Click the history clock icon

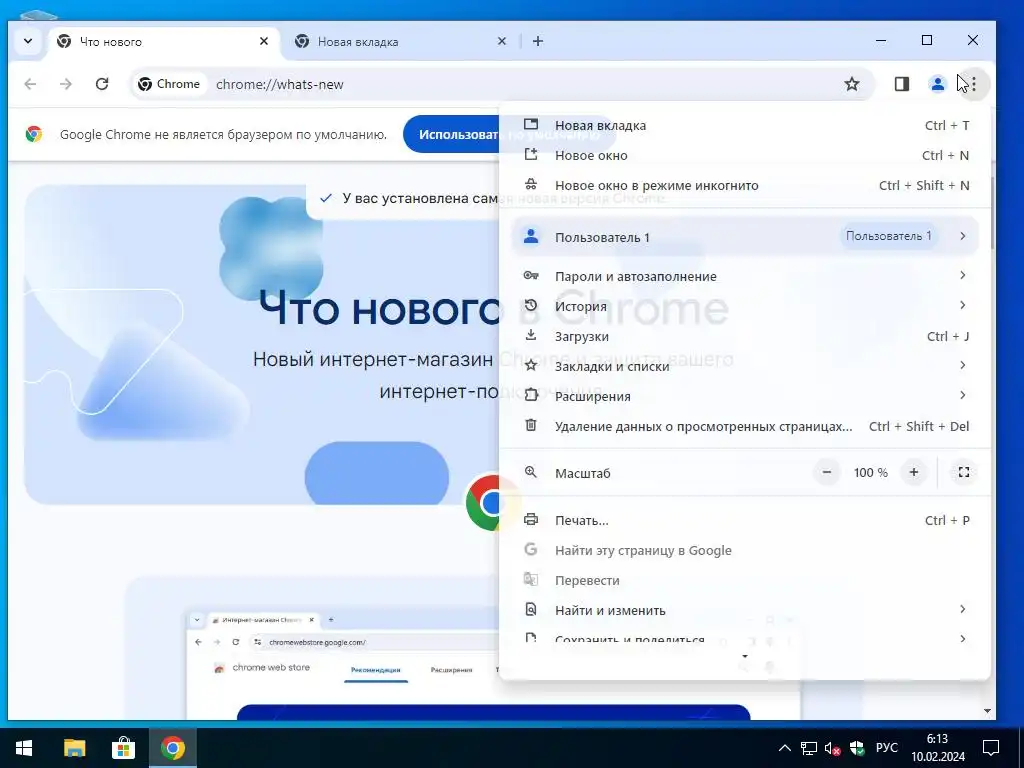531,305
